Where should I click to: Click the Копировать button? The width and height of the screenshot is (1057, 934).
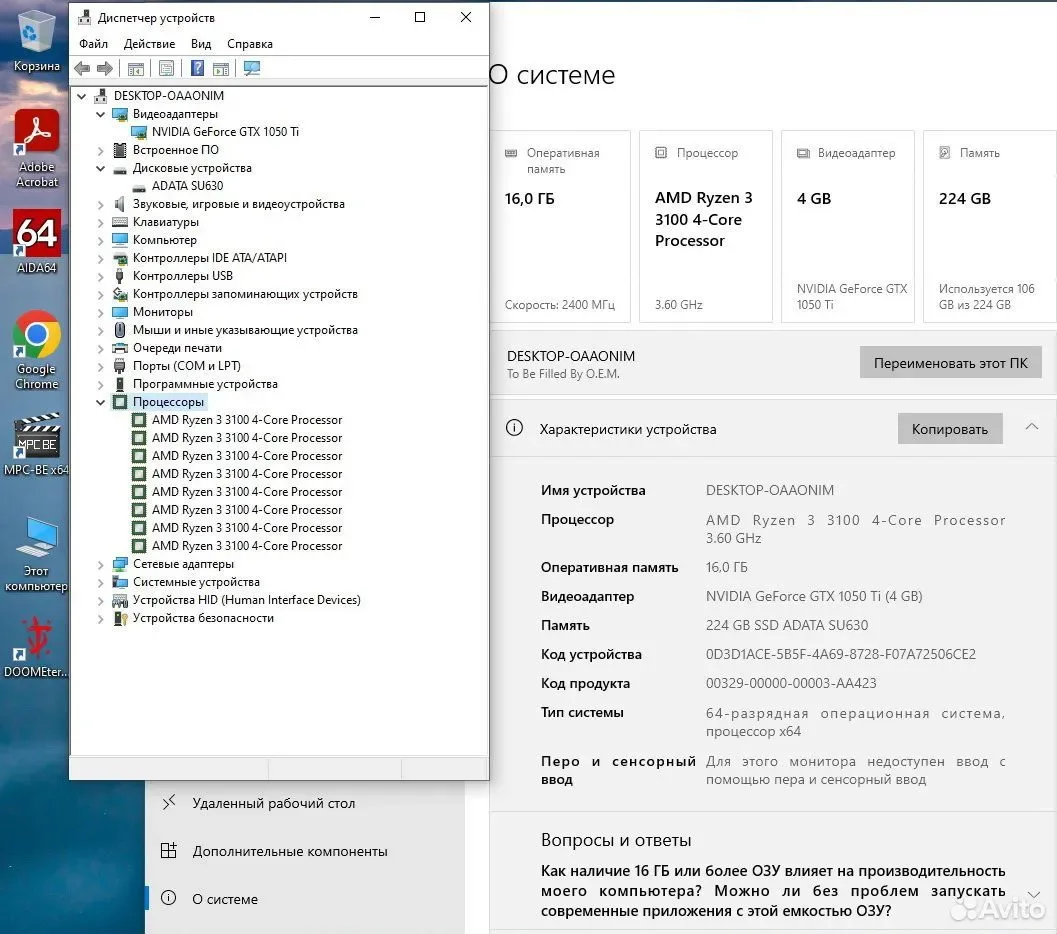[950, 429]
